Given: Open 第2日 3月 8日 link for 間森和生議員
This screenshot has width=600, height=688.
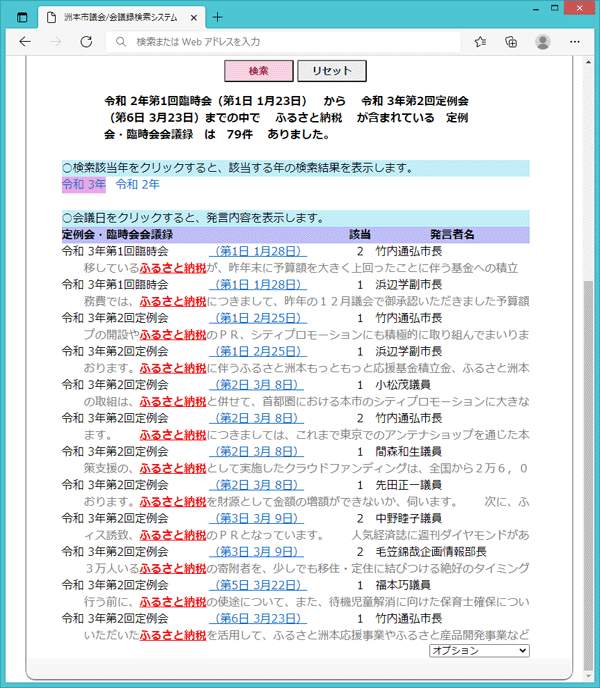Looking at the screenshot, I should coord(256,452).
